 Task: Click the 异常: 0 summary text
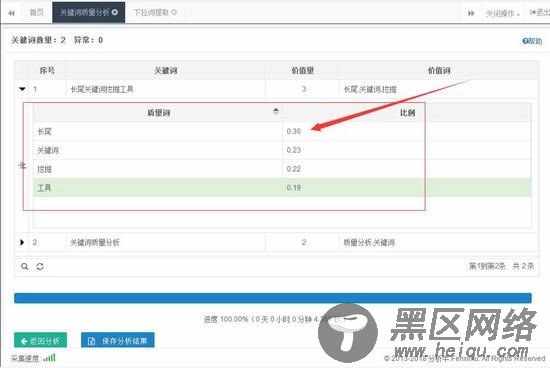88,40
